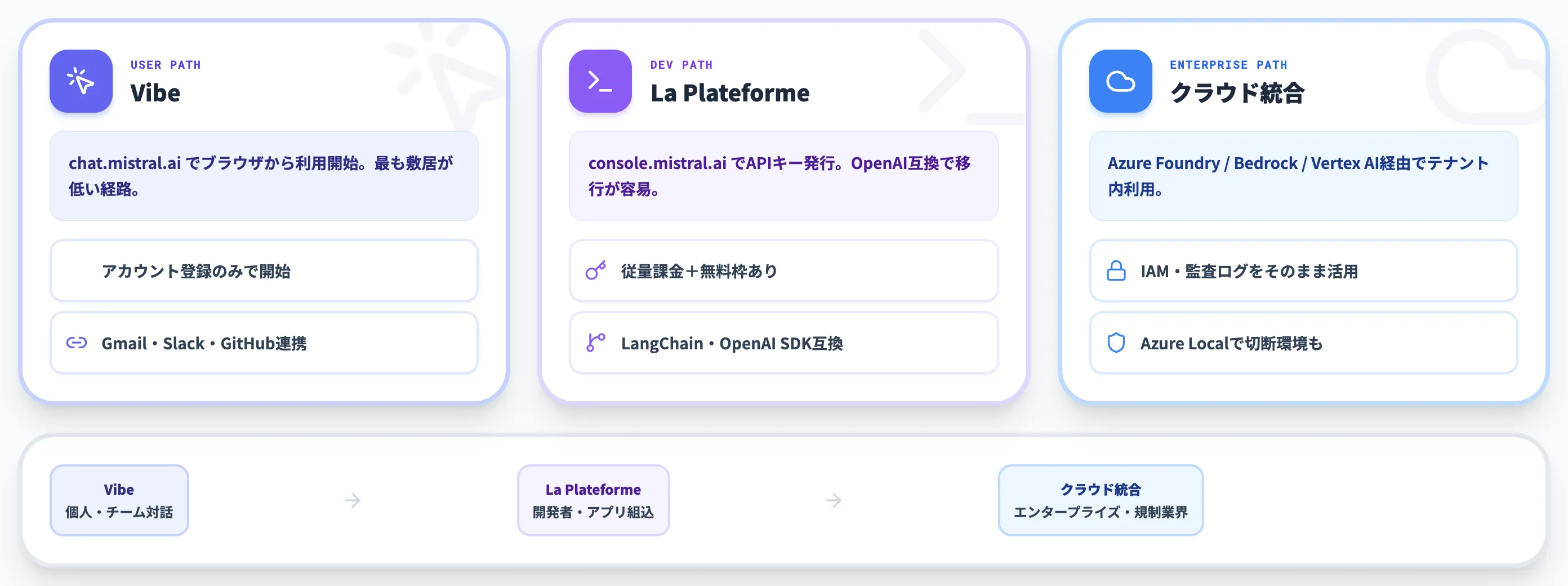Screen dimensions: 1568x586
Task: Click the chat.mistral.ai description box
Action: click(x=264, y=175)
